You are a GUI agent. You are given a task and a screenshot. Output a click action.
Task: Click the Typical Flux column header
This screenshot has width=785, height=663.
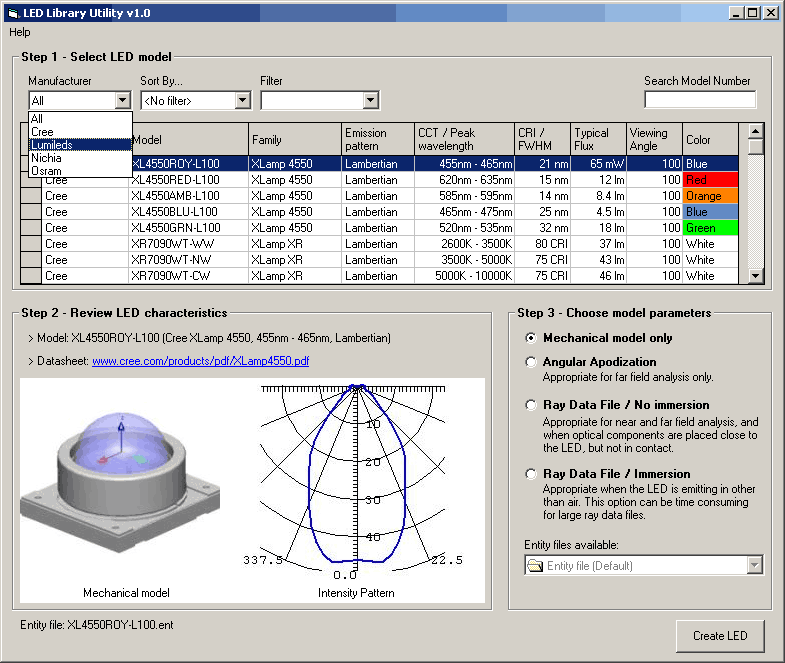click(x=598, y=140)
